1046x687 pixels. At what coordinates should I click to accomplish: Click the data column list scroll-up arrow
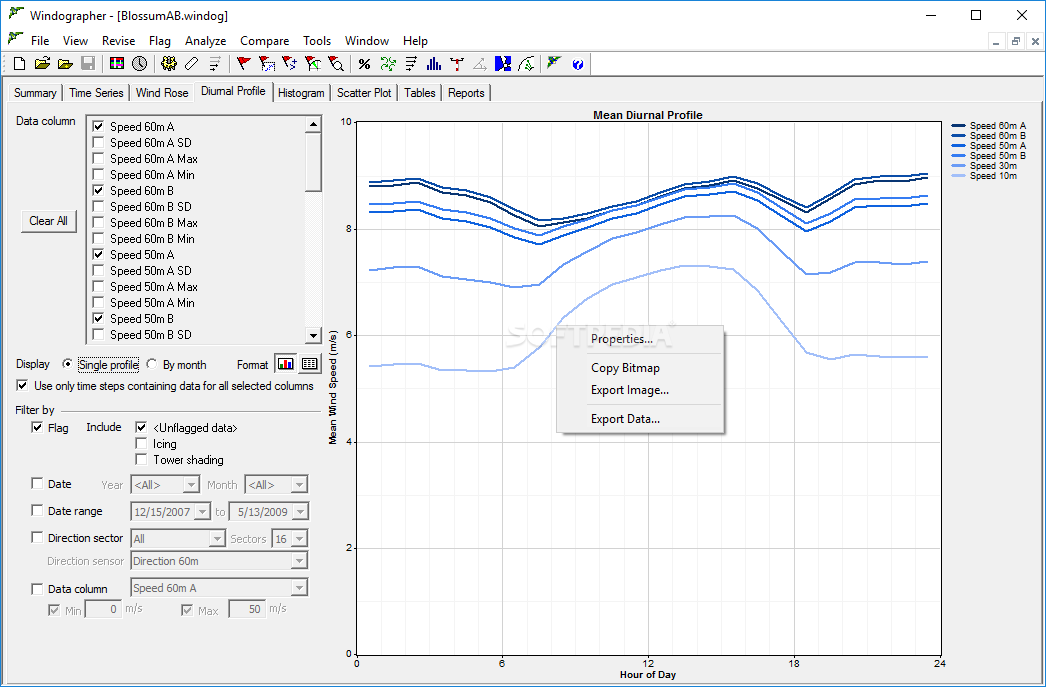313,125
